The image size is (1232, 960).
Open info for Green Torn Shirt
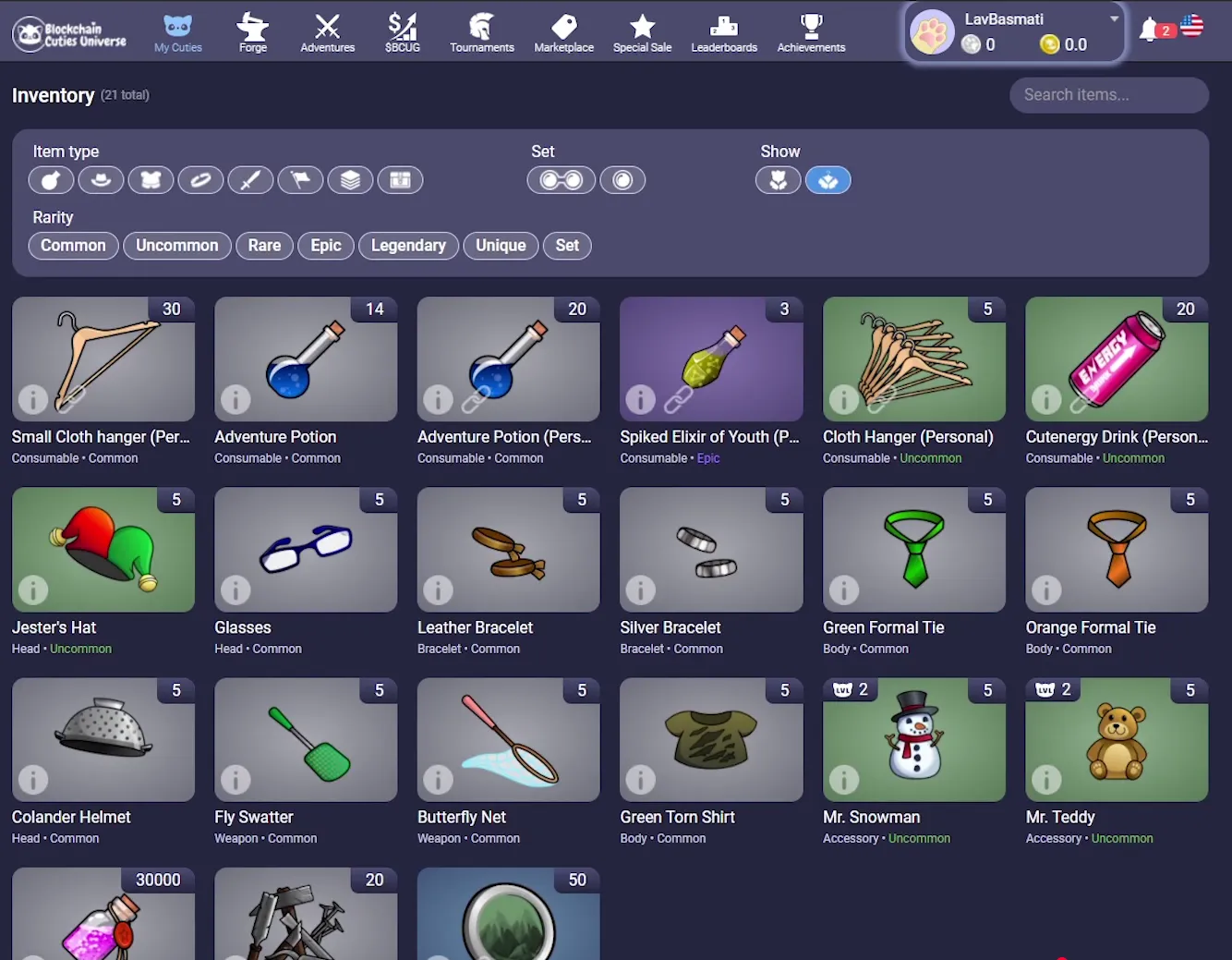point(641,781)
